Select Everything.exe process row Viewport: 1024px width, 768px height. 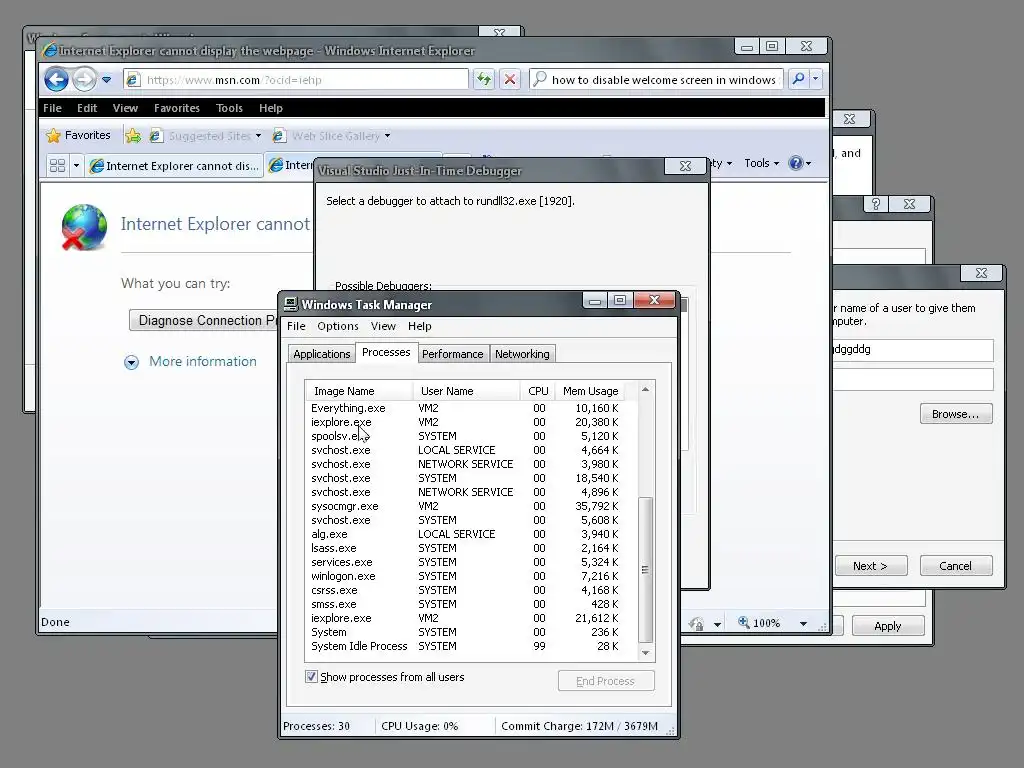click(x=465, y=408)
